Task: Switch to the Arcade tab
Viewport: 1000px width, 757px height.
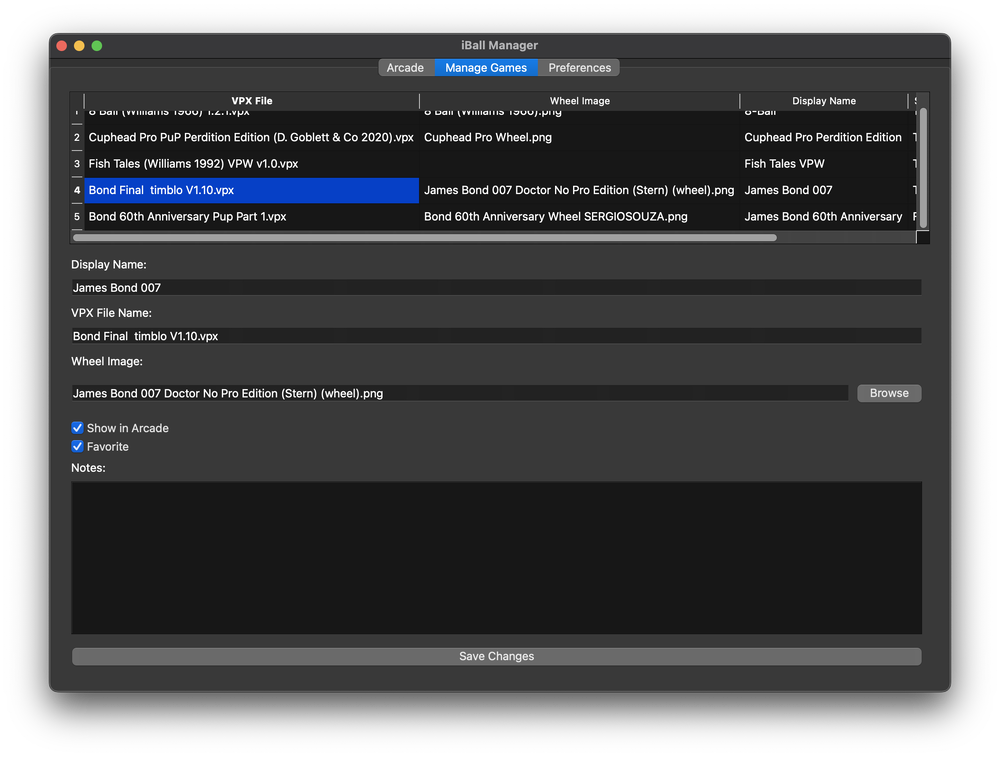Action: 406,67
